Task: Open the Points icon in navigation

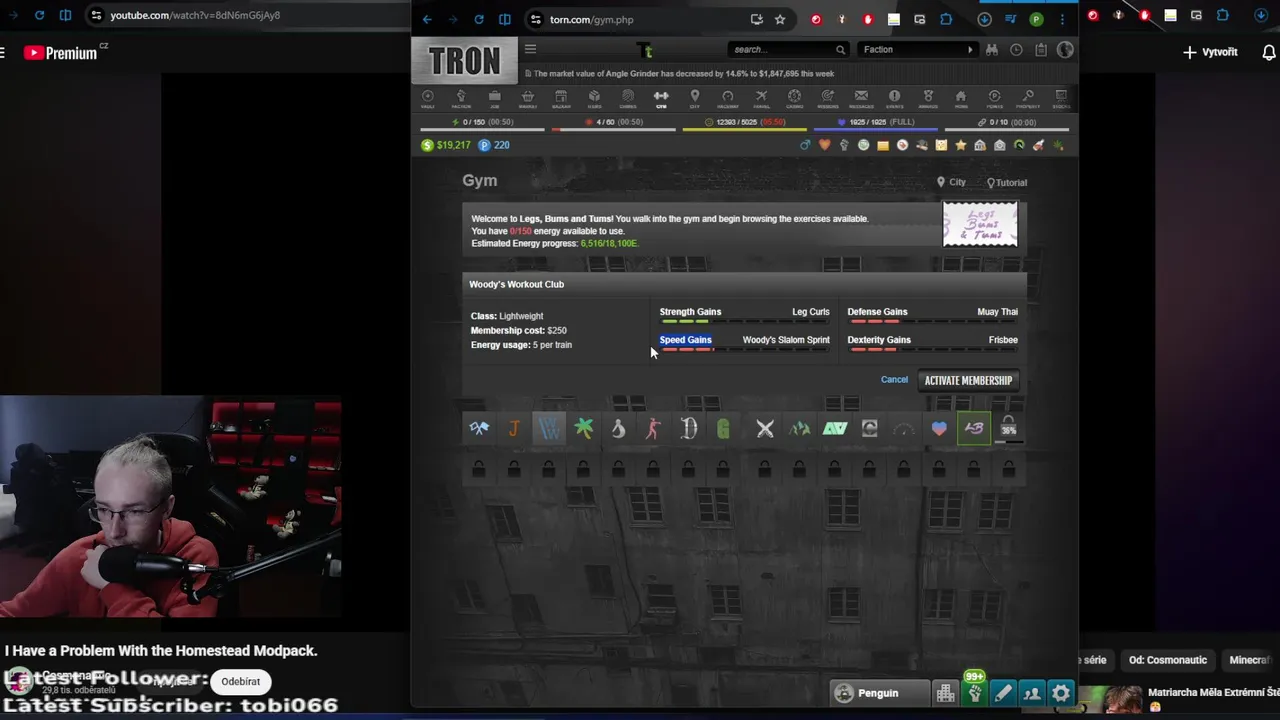Action: pyautogui.click(x=994, y=98)
